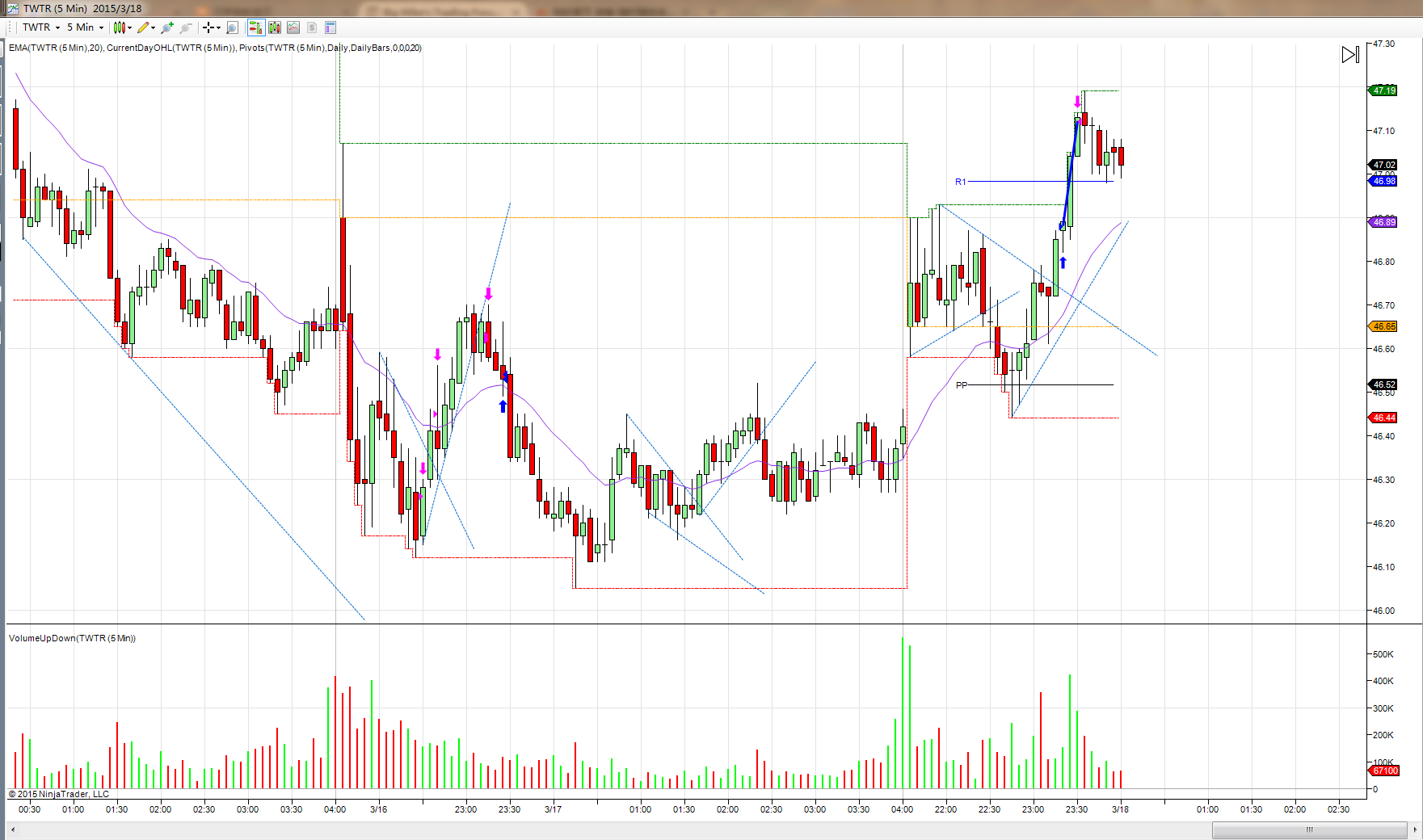This screenshot has height=840, width=1423.
Task: Open the 5 Min interval dropdown
Action: (x=86, y=27)
